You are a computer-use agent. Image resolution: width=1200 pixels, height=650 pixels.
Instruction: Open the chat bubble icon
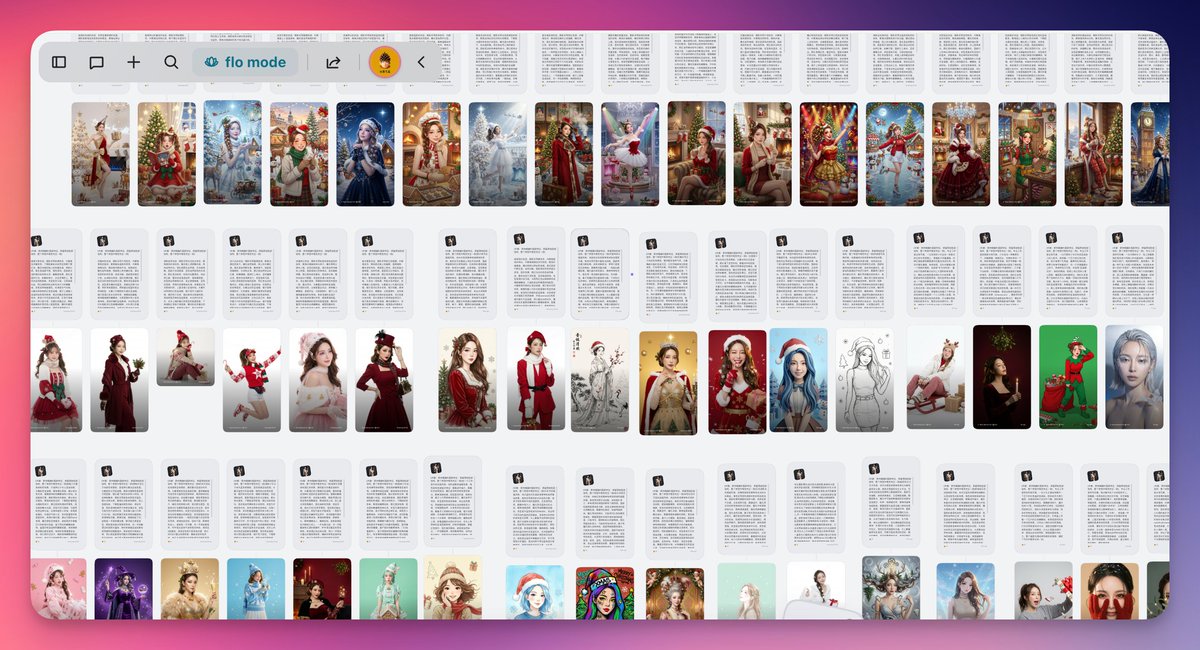96,62
